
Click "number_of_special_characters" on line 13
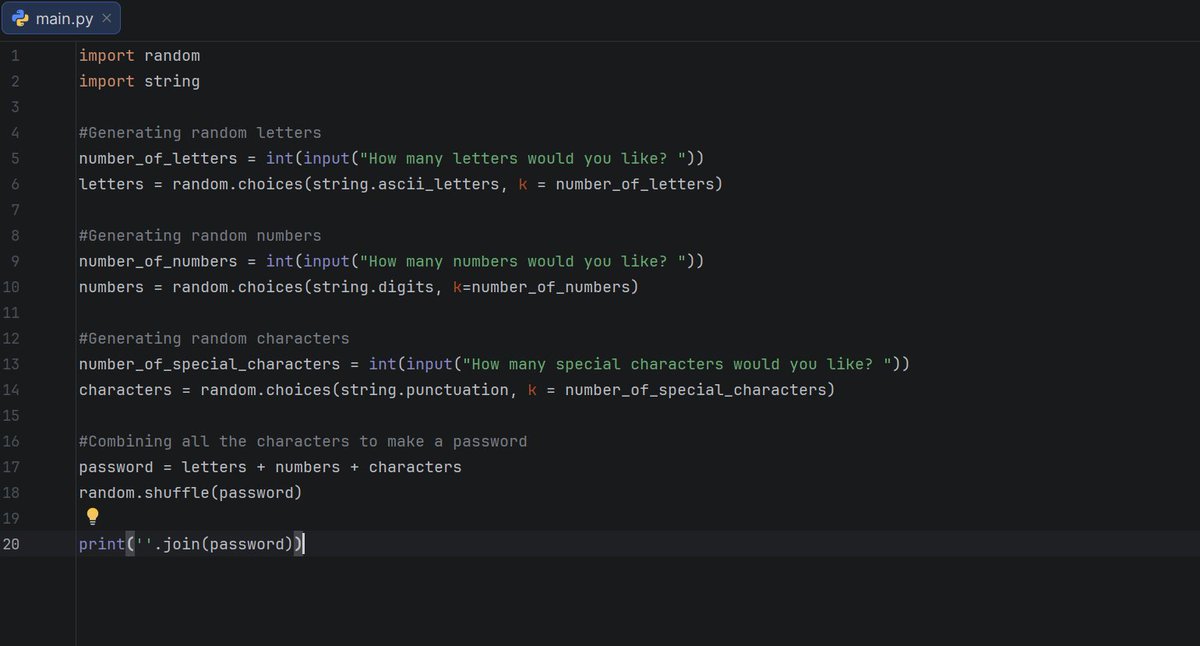[210, 364]
